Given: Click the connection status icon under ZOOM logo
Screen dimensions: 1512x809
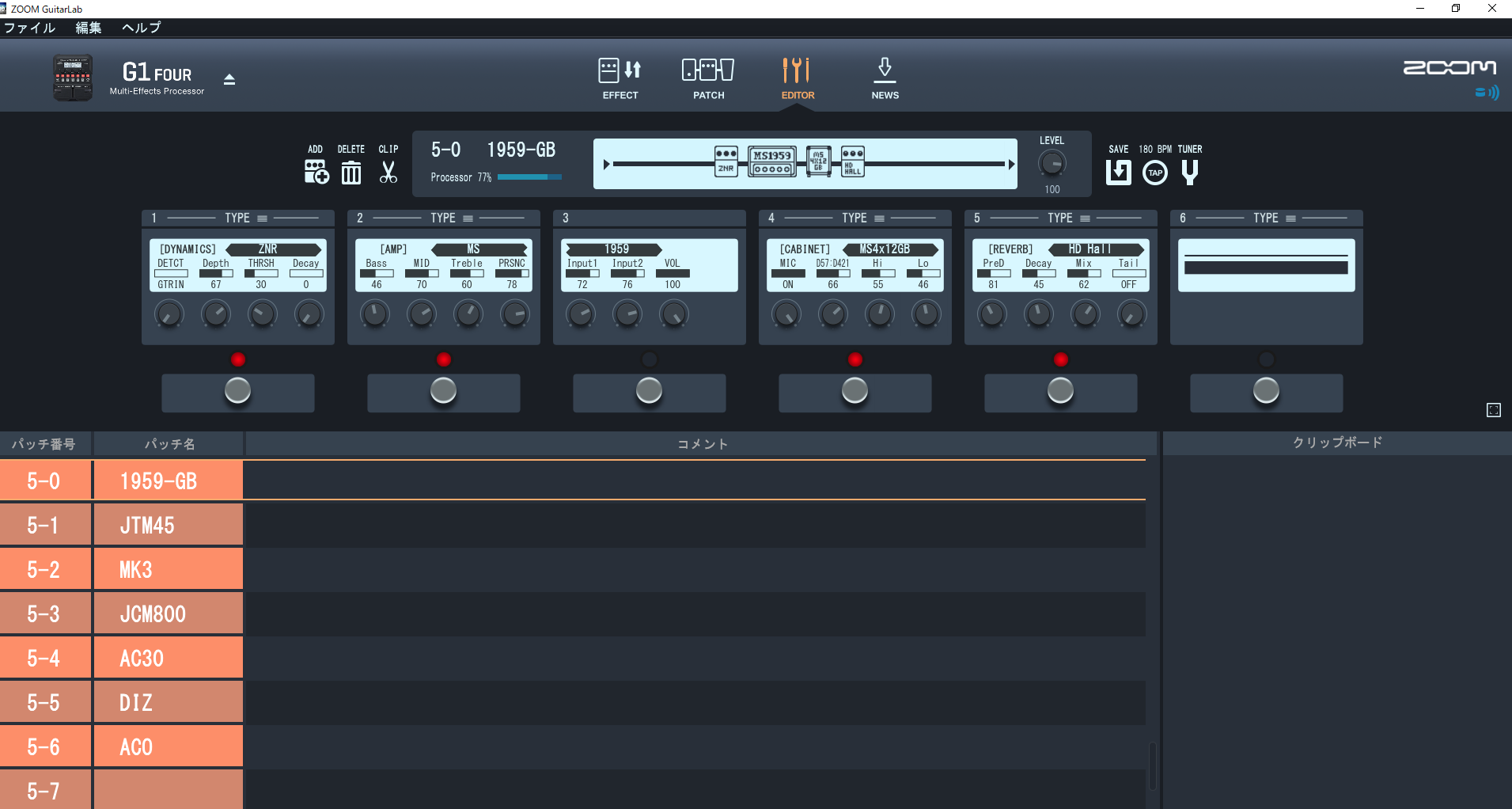Looking at the screenshot, I should (1487, 93).
